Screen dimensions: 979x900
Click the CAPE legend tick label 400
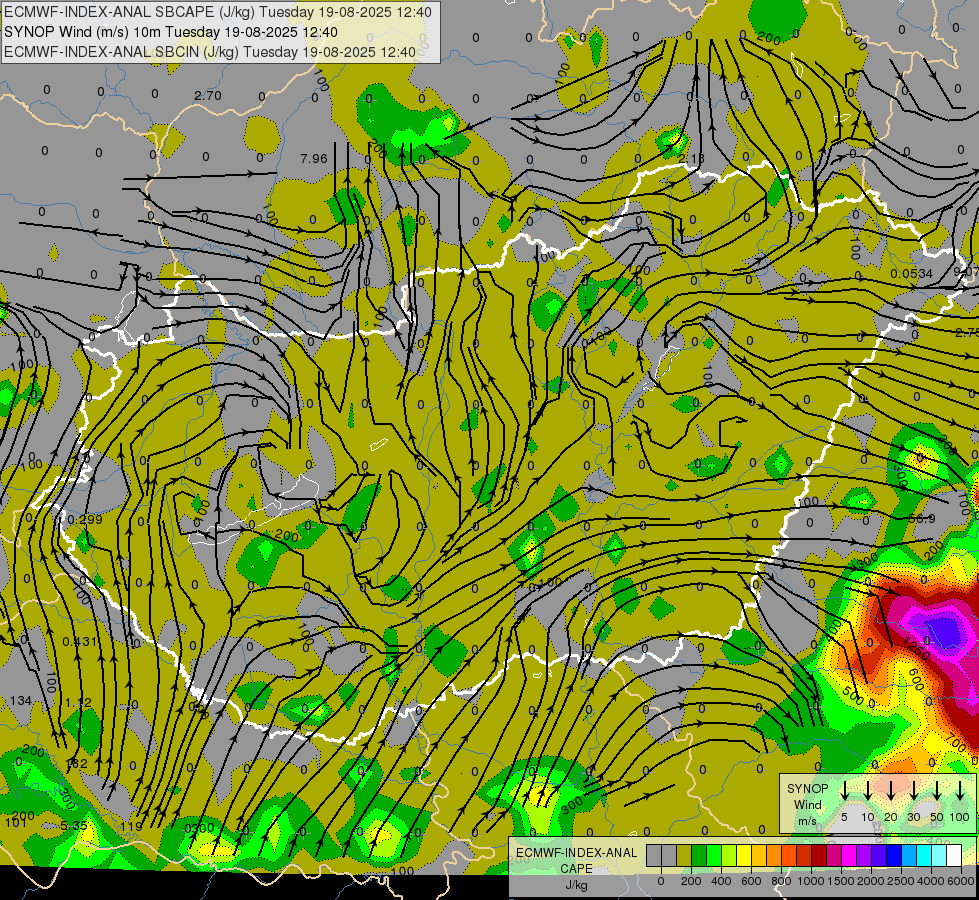[x=721, y=881]
